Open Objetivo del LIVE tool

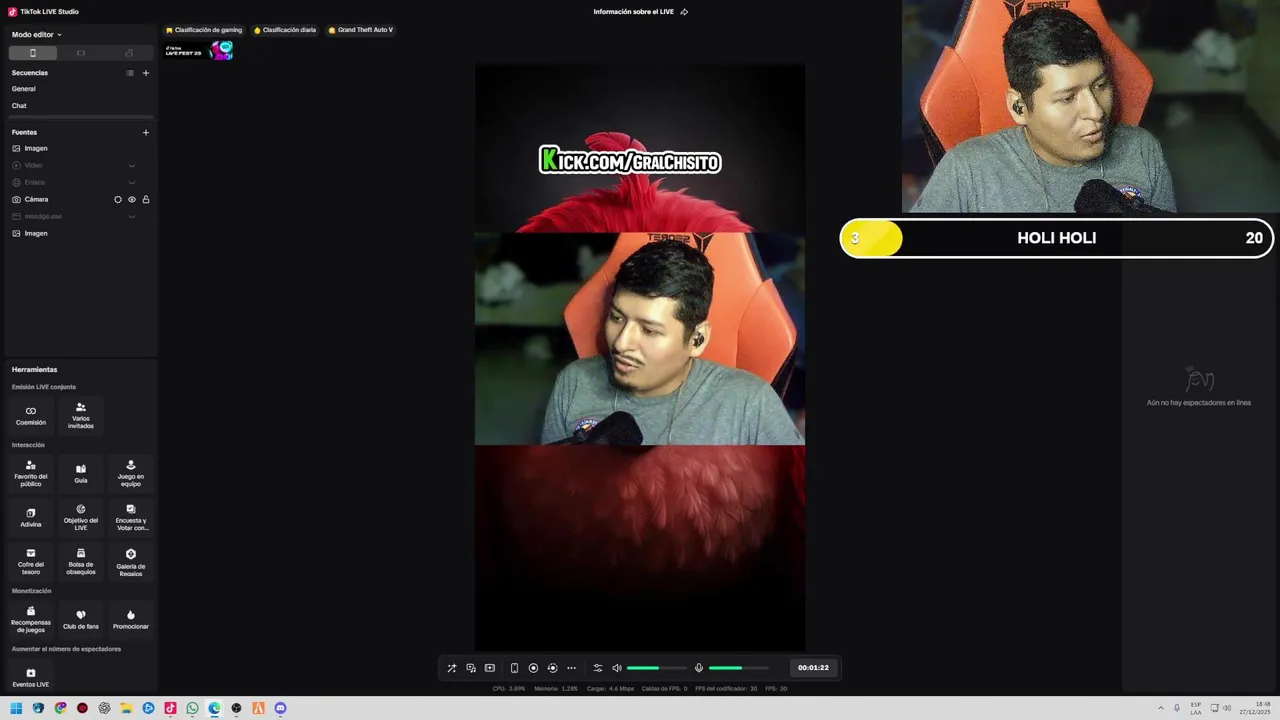point(81,517)
